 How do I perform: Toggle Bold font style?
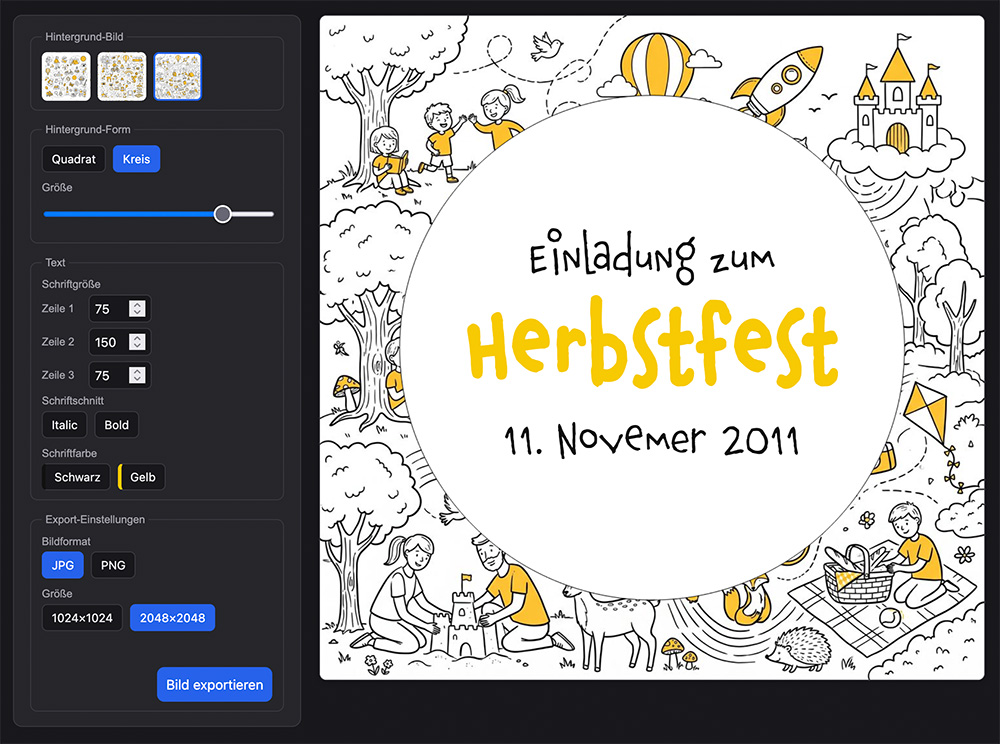pyautogui.click(x=117, y=425)
